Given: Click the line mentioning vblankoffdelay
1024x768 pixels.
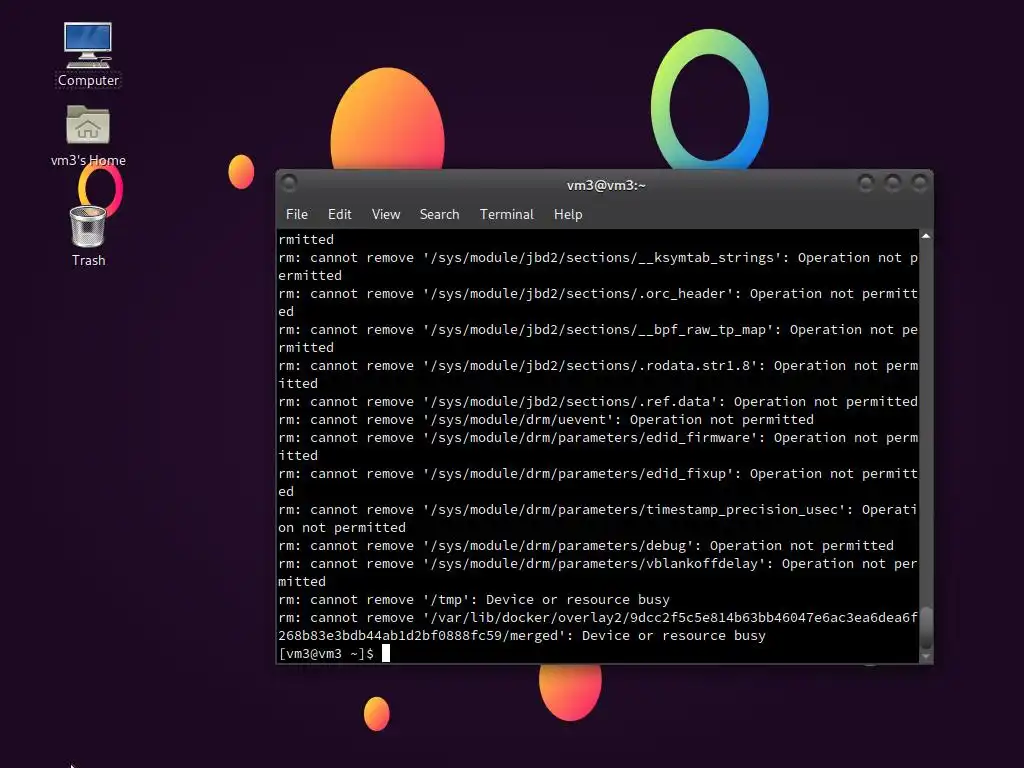Looking at the screenshot, I should pos(598,572).
